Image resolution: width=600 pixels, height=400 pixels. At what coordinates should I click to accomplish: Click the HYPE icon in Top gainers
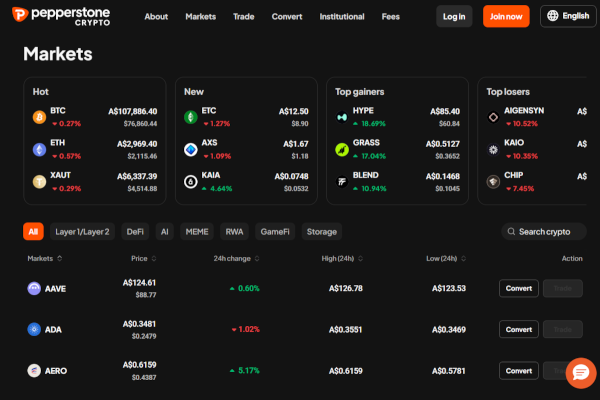(342, 117)
